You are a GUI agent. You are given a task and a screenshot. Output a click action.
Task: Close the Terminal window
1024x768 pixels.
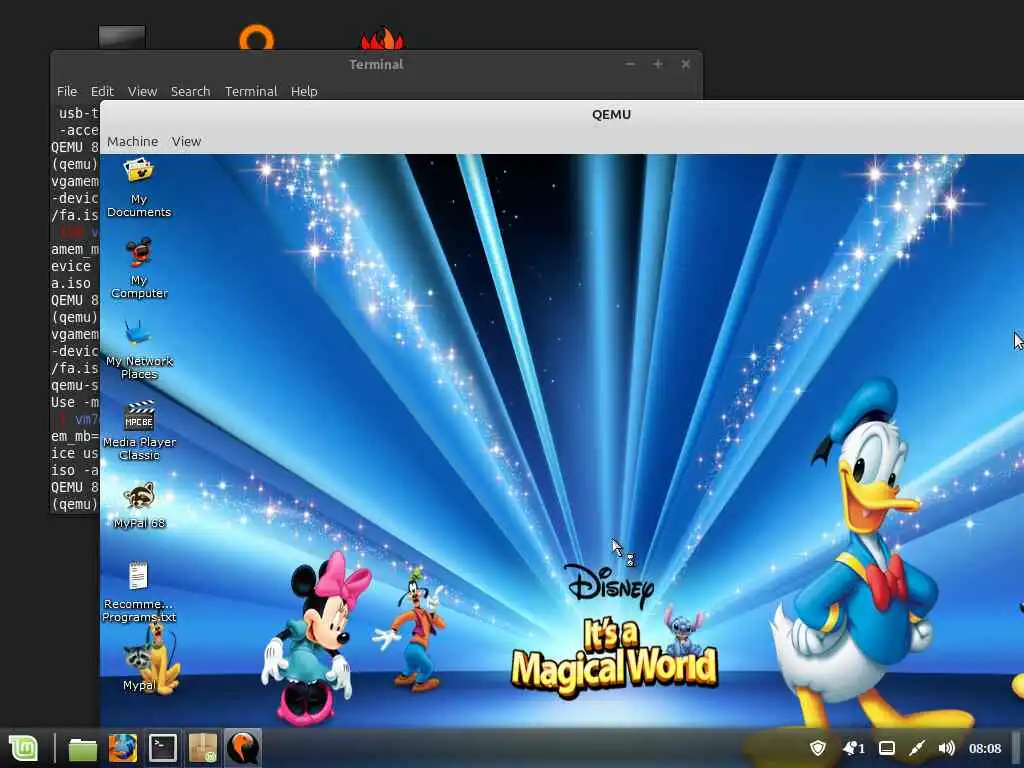(x=686, y=64)
